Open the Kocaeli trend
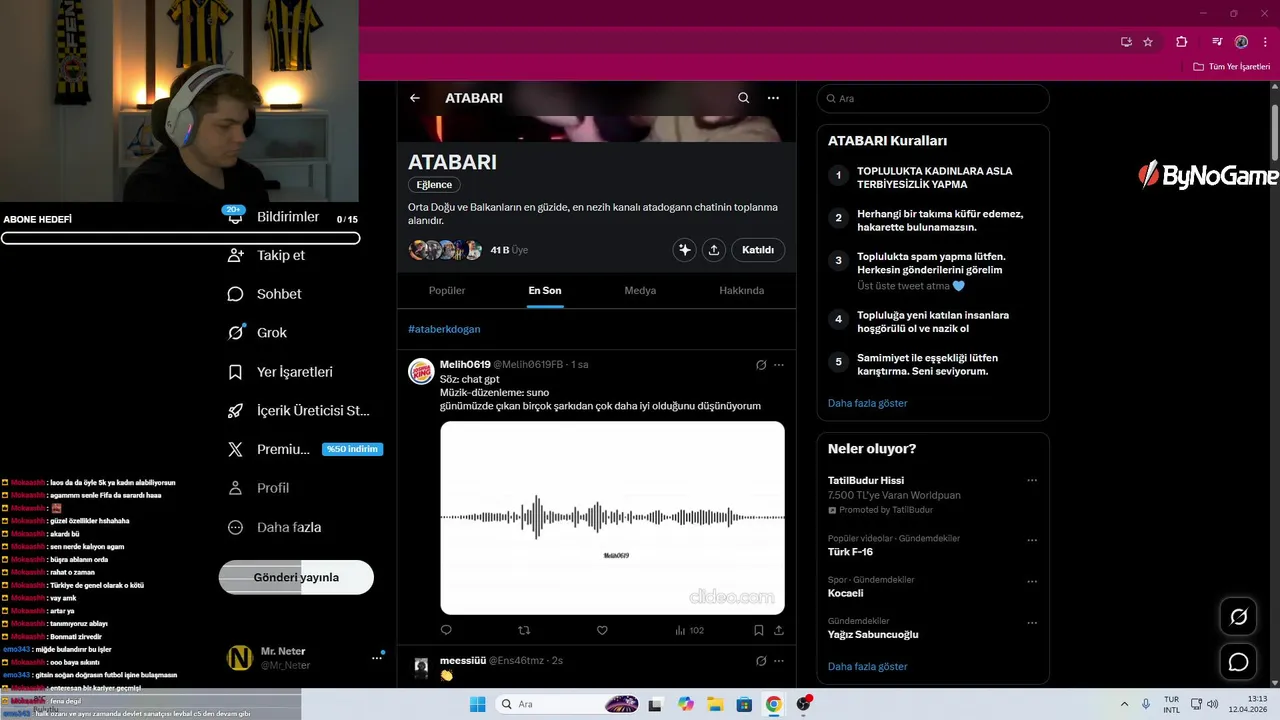This screenshot has width=1280, height=720. (846, 593)
